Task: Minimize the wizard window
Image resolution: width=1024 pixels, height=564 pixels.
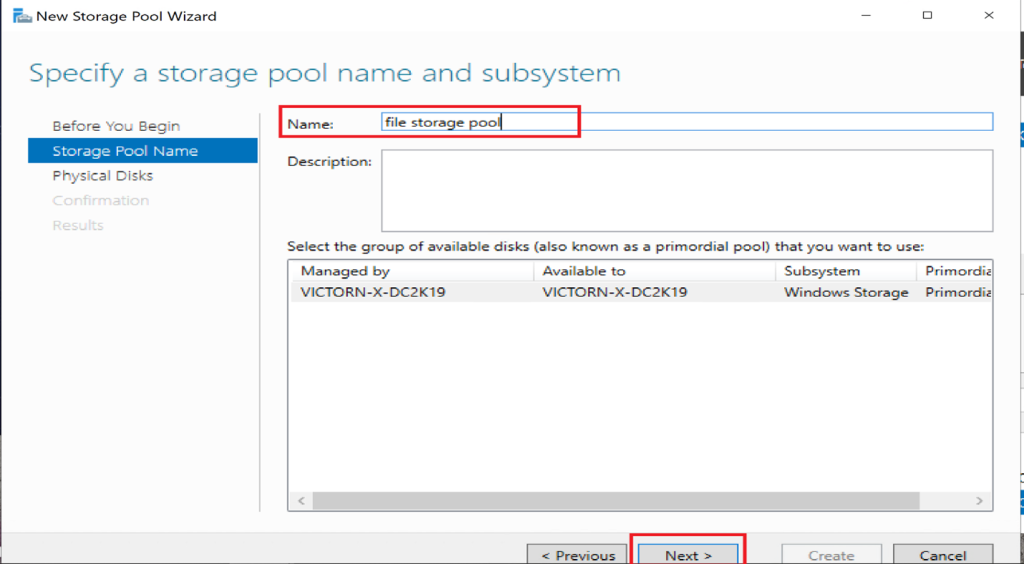Action: (x=864, y=16)
